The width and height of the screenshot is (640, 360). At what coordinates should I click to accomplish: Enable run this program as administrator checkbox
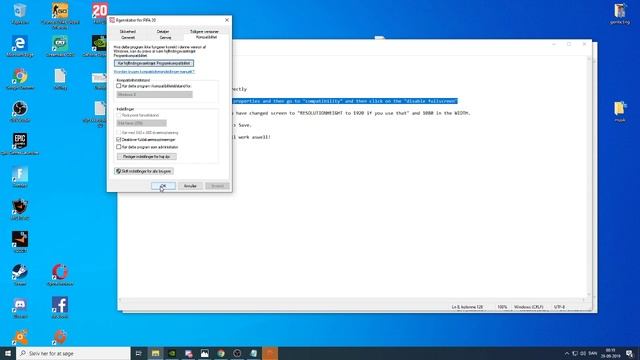119,147
